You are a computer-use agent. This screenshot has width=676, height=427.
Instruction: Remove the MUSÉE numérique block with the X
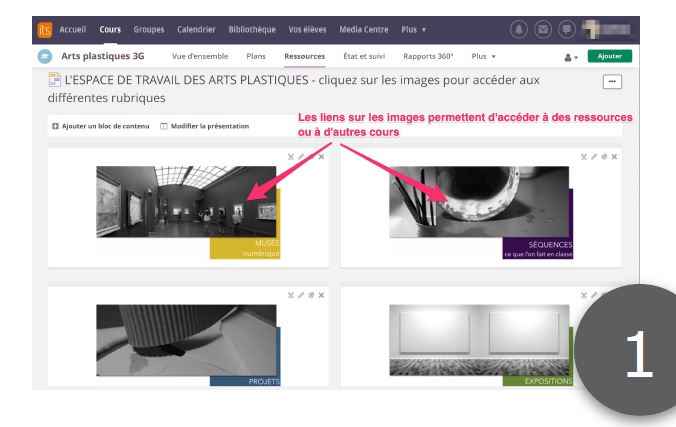321,157
